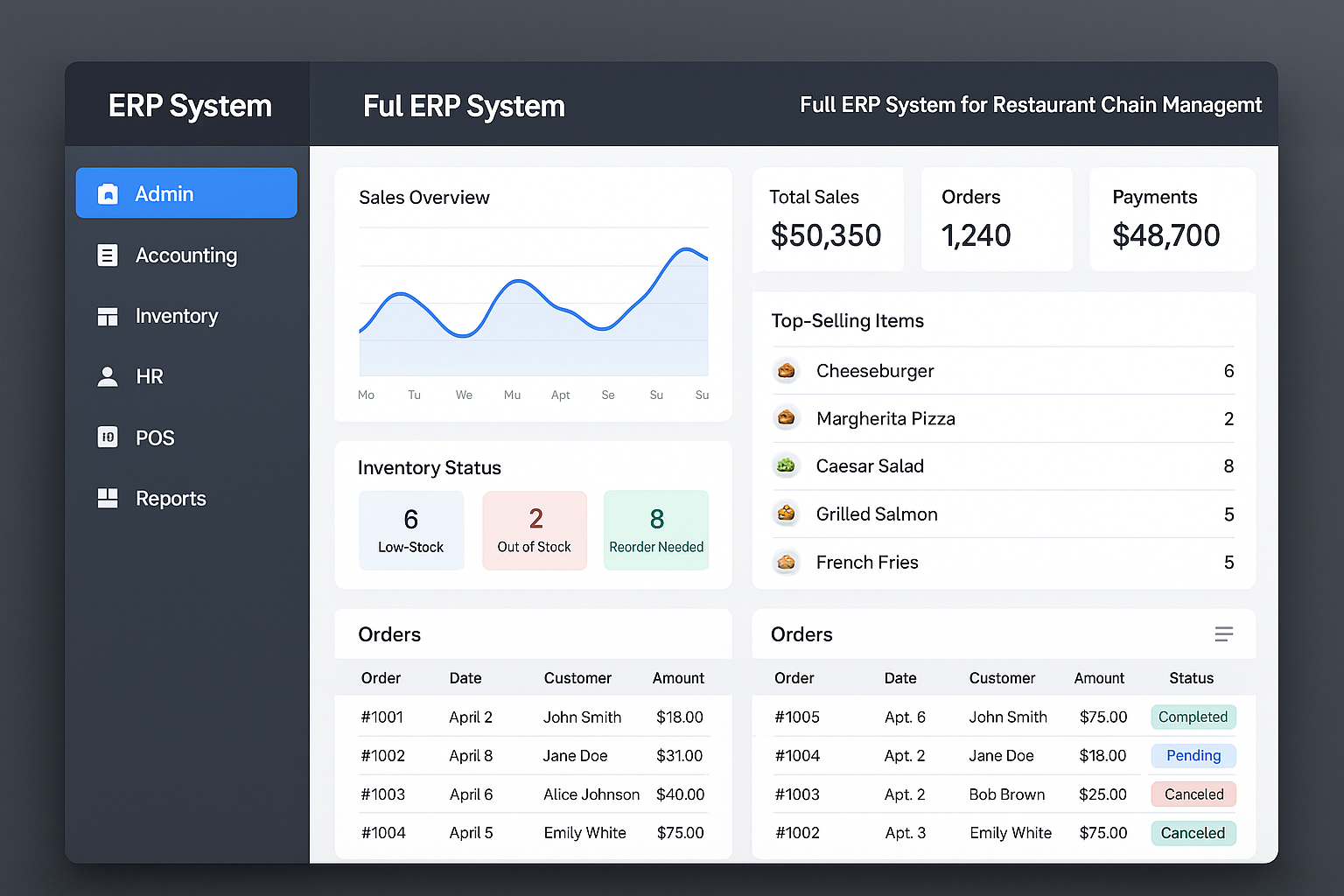The image size is (1344, 896).
Task: Click the Reports icon in sidebar
Action: (x=107, y=497)
